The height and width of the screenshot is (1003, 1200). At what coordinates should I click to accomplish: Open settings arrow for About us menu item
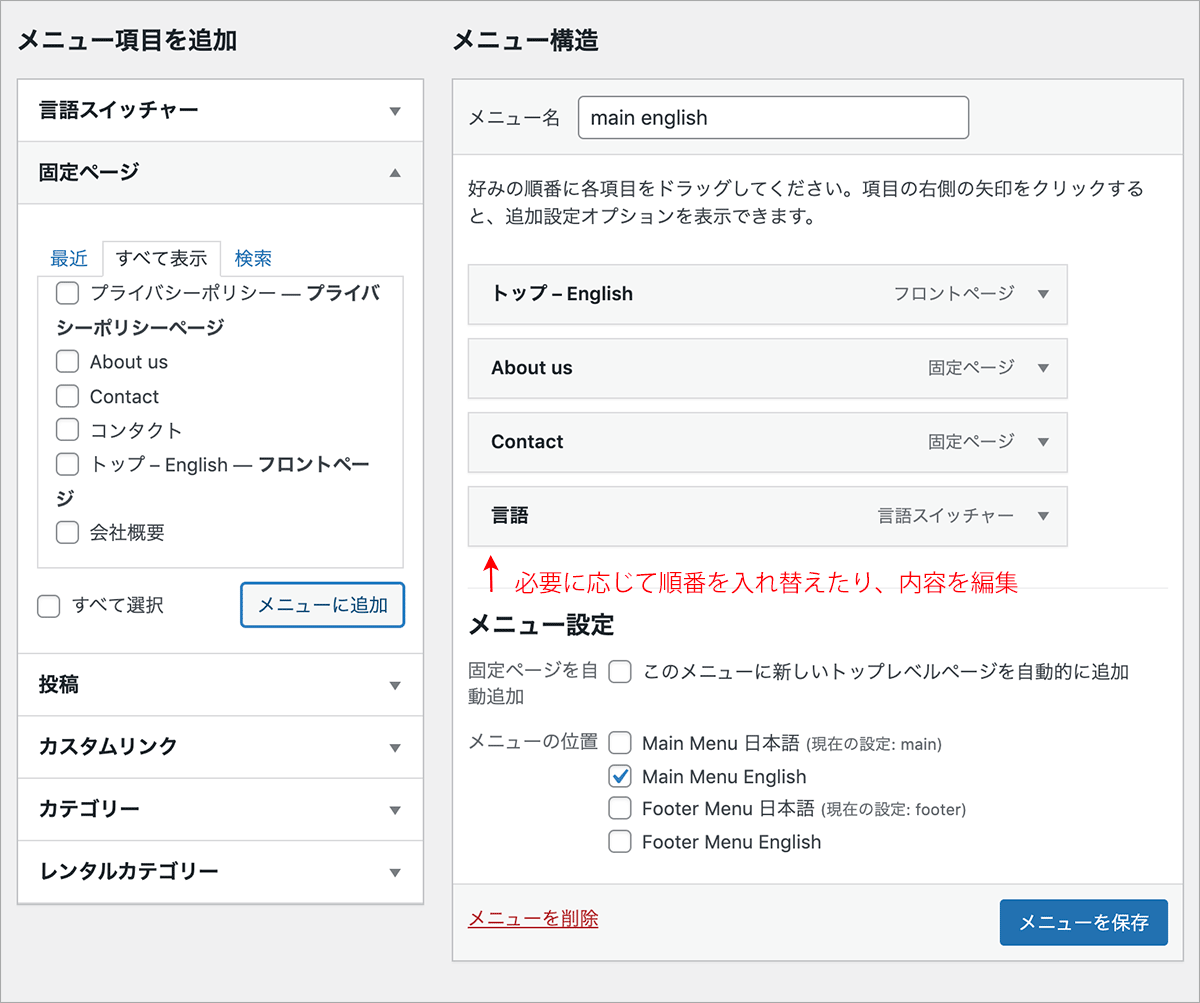point(1043,368)
